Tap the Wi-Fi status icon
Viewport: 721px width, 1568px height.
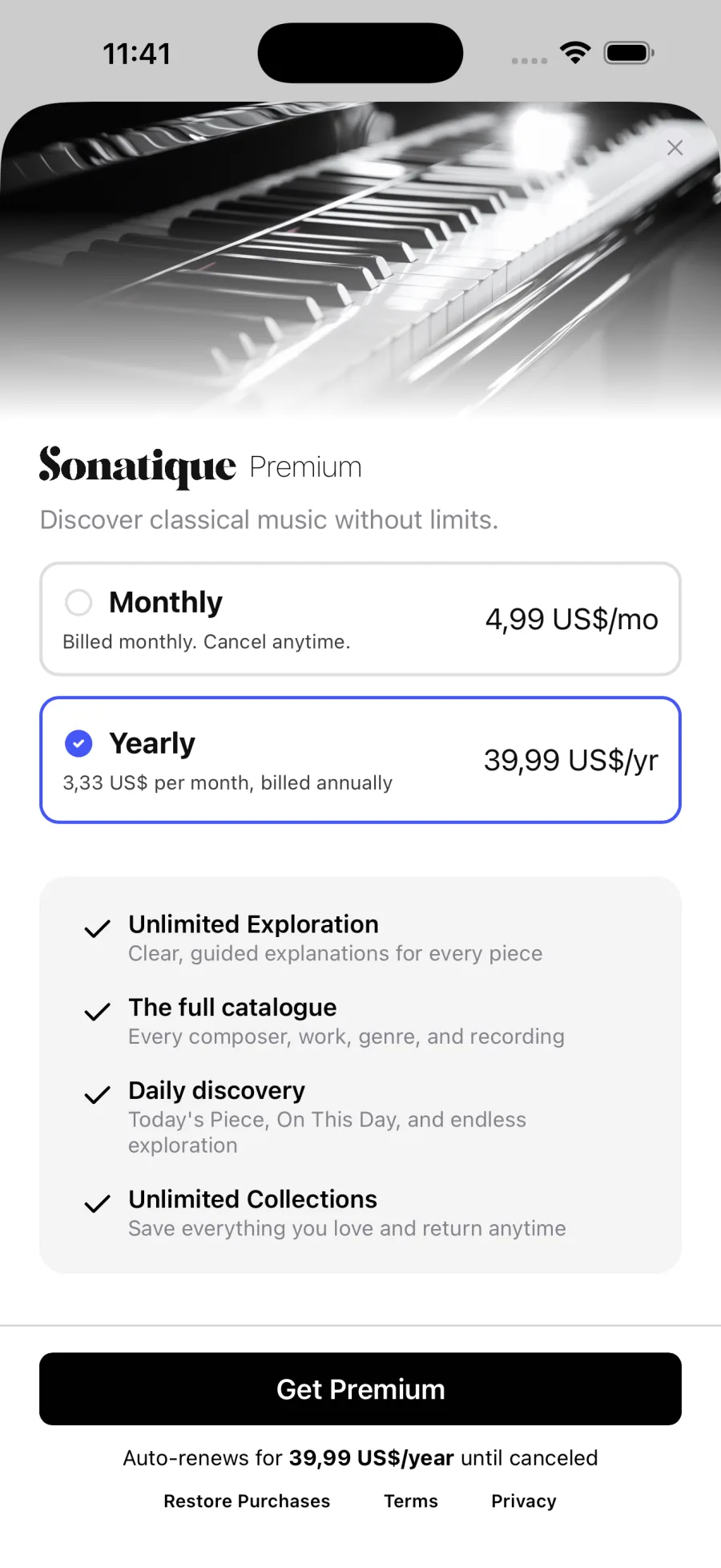(575, 53)
